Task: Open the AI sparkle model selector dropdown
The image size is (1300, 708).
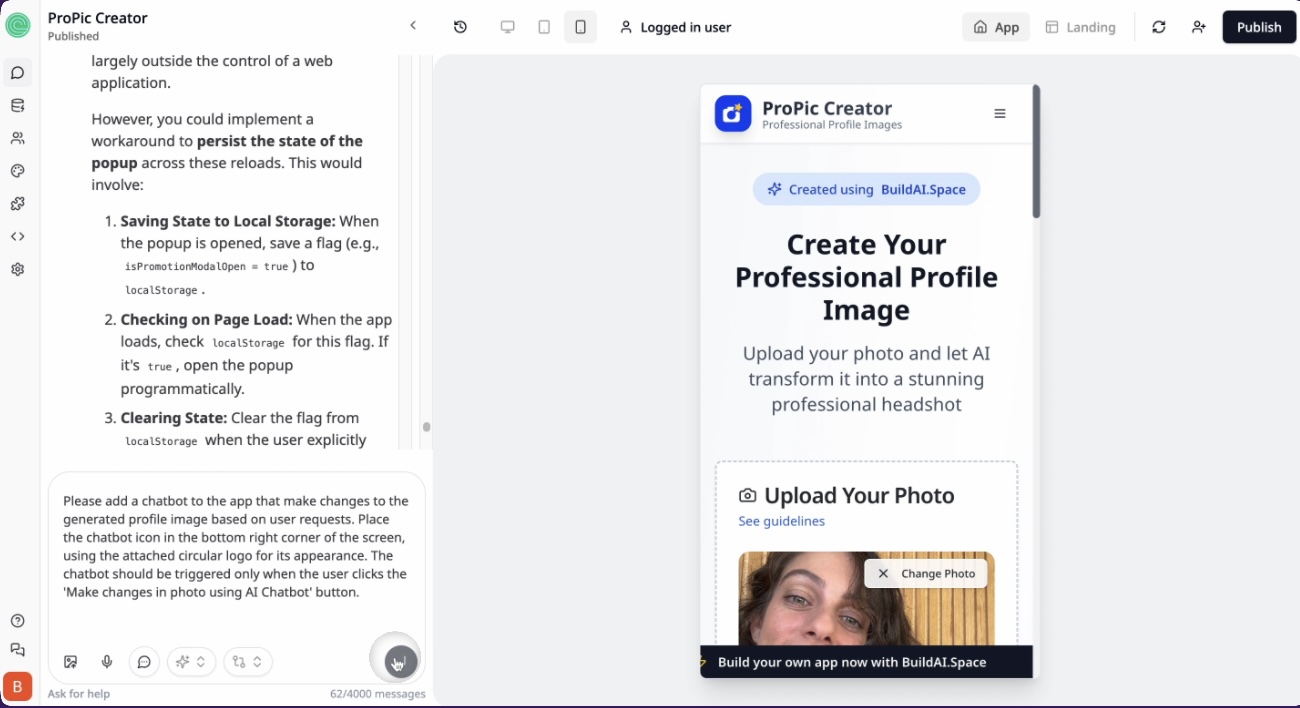Action: [191, 662]
